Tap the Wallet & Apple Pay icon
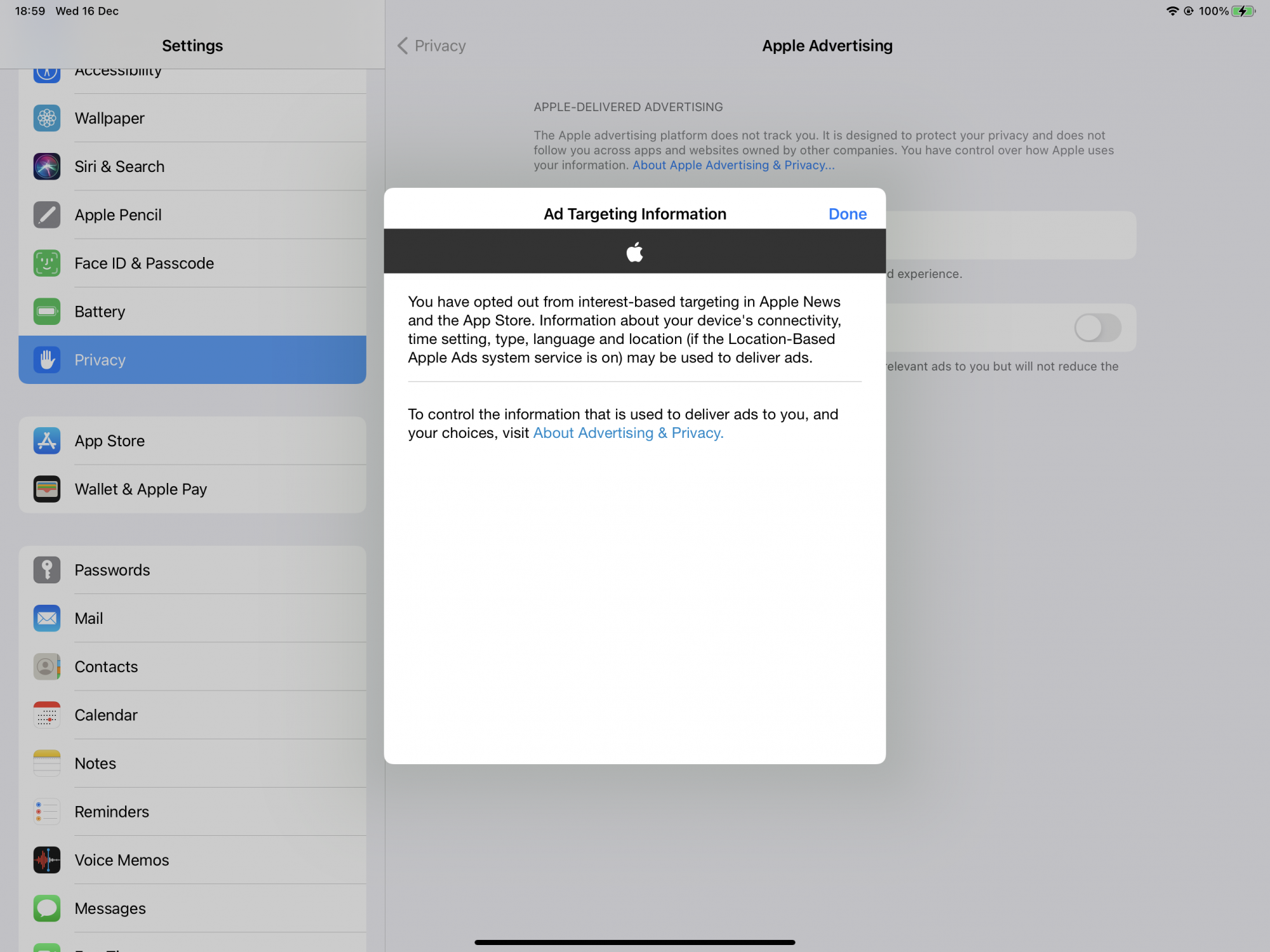The height and width of the screenshot is (952, 1270). tap(47, 489)
